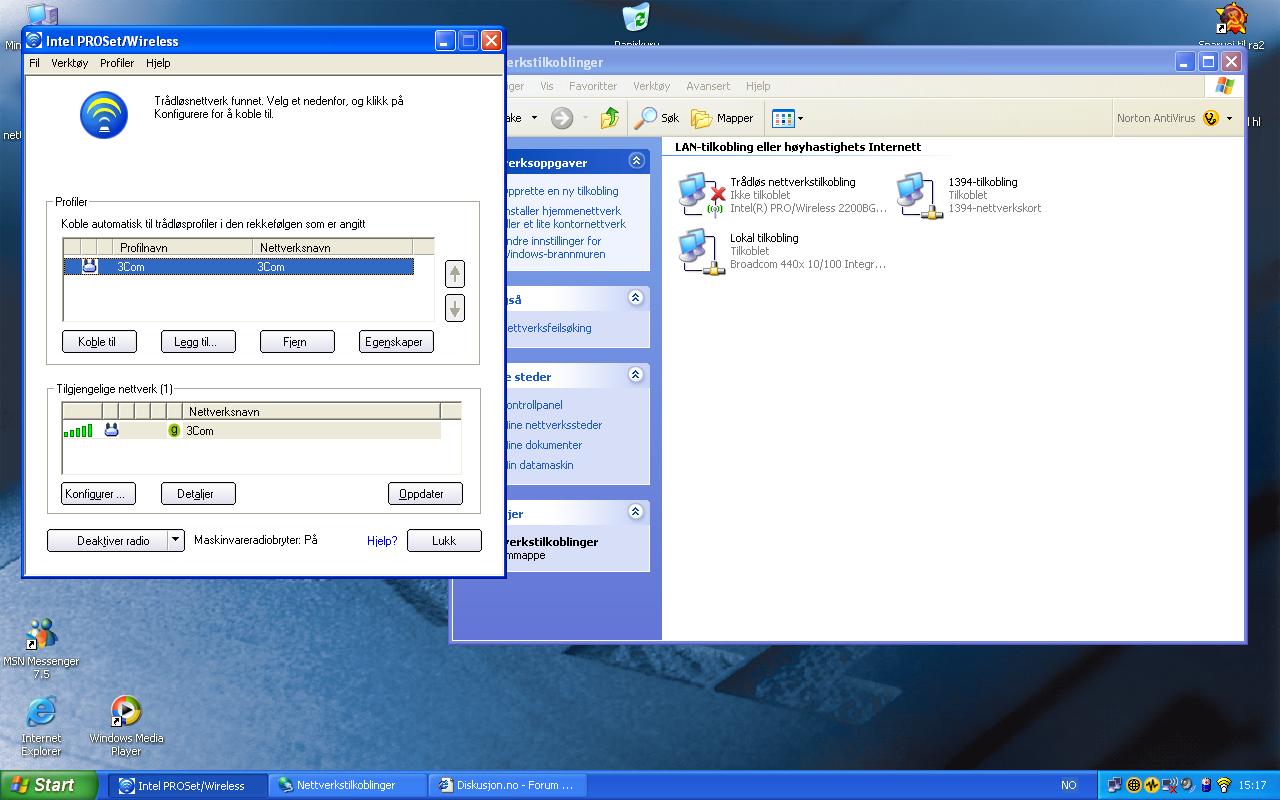Image resolution: width=1280 pixels, height=800 pixels.
Task: Click the Koble til button
Action: click(97, 342)
